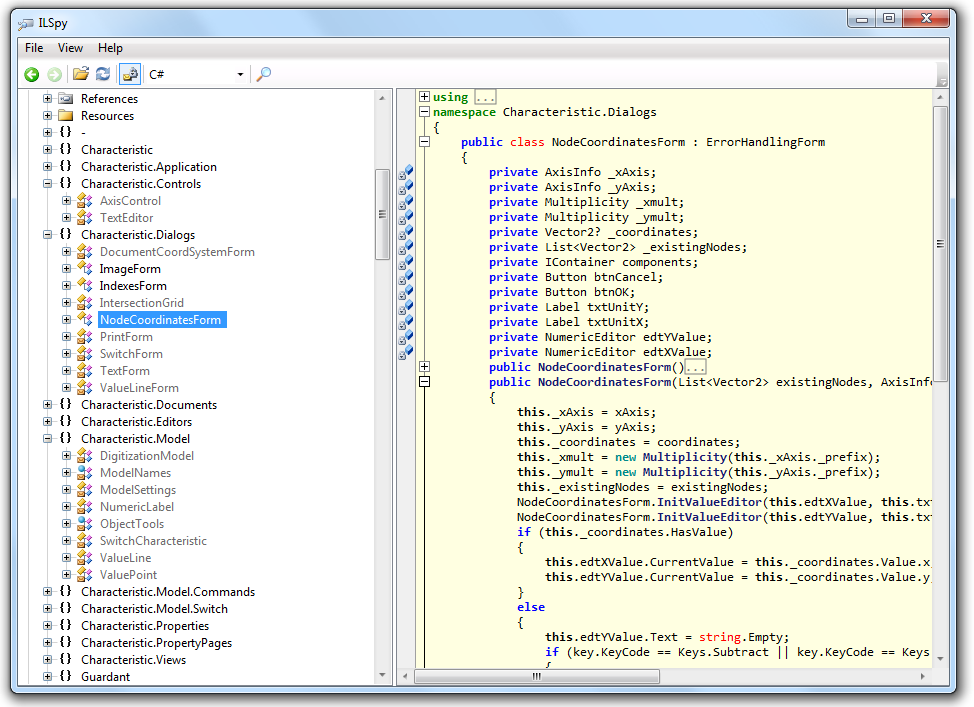The height and width of the screenshot is (707, 974).
Task: Click the ModelNames class icon
Action: [x=85, y=472]
